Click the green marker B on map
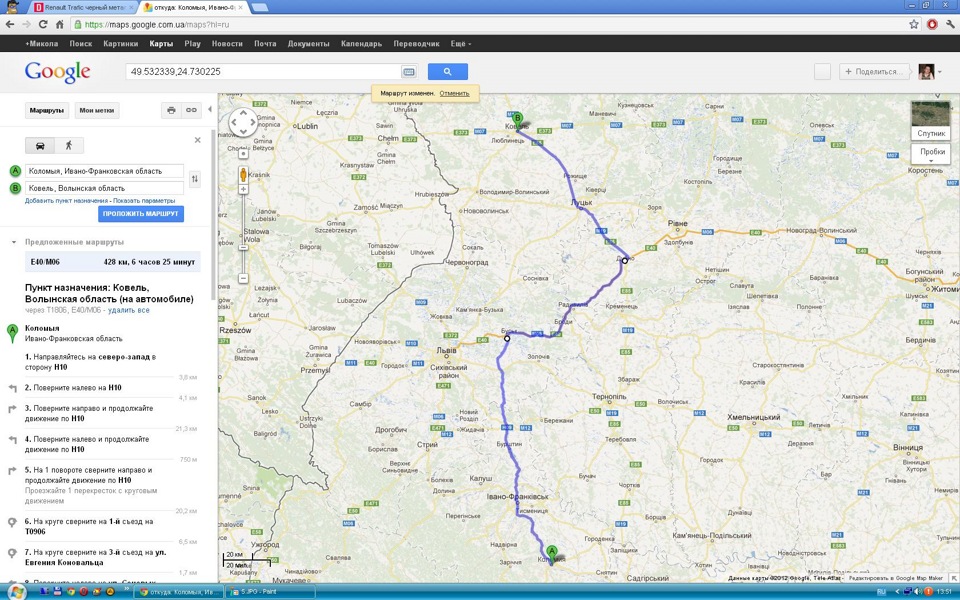 [x=517, y=120]
